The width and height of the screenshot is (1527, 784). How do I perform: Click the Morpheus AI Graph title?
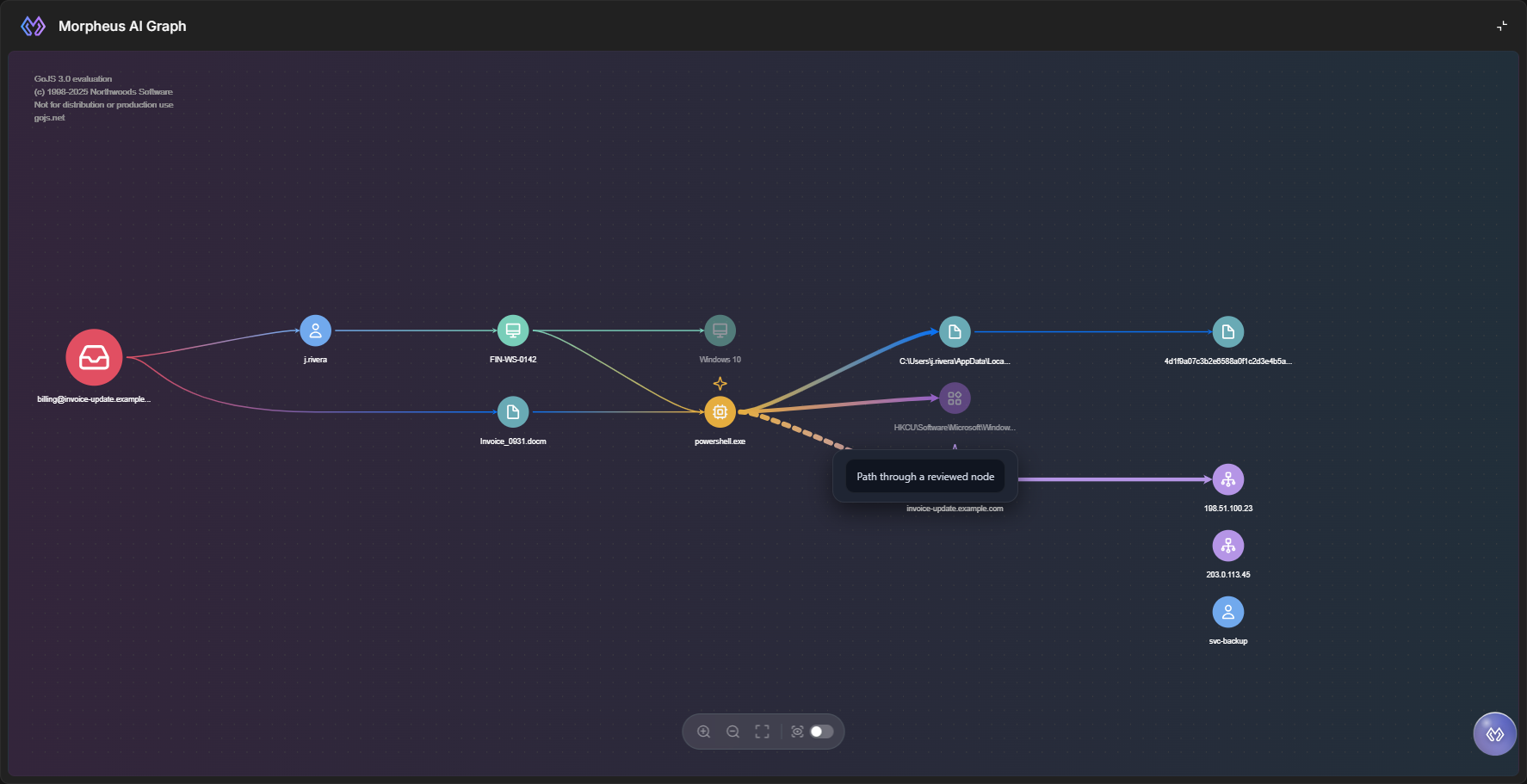[122, 26]
